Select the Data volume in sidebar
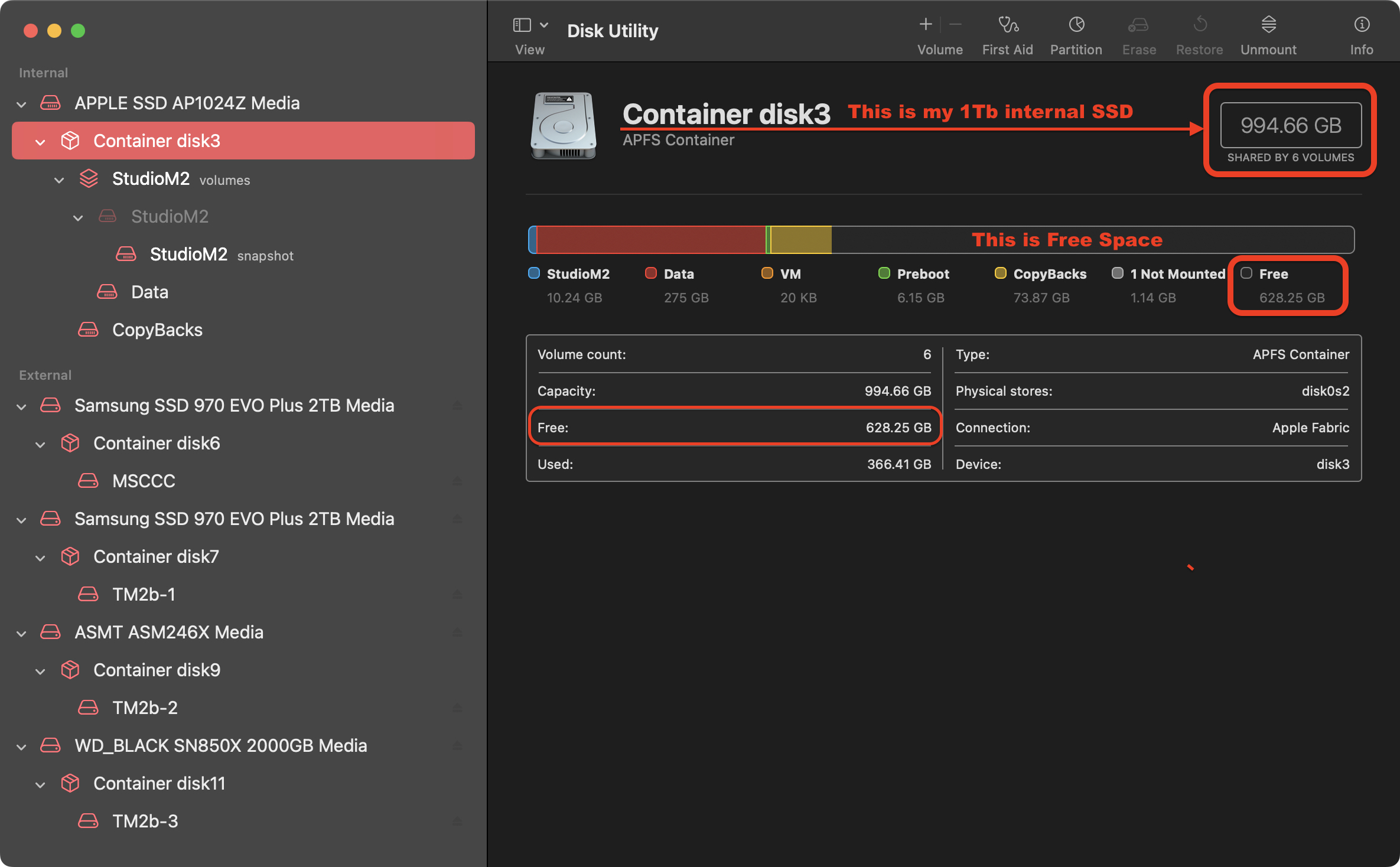This screenshot has width=1400, height=867. [x=149, y=292]
